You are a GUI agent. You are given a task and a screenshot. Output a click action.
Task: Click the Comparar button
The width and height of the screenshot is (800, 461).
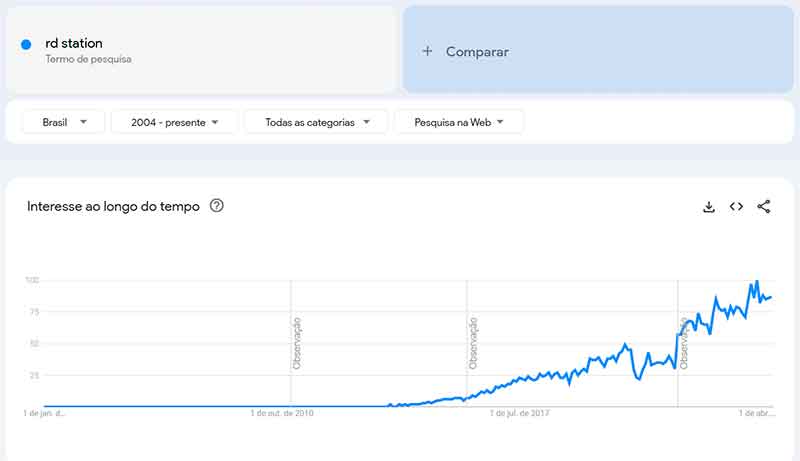[x=597, y=49]
